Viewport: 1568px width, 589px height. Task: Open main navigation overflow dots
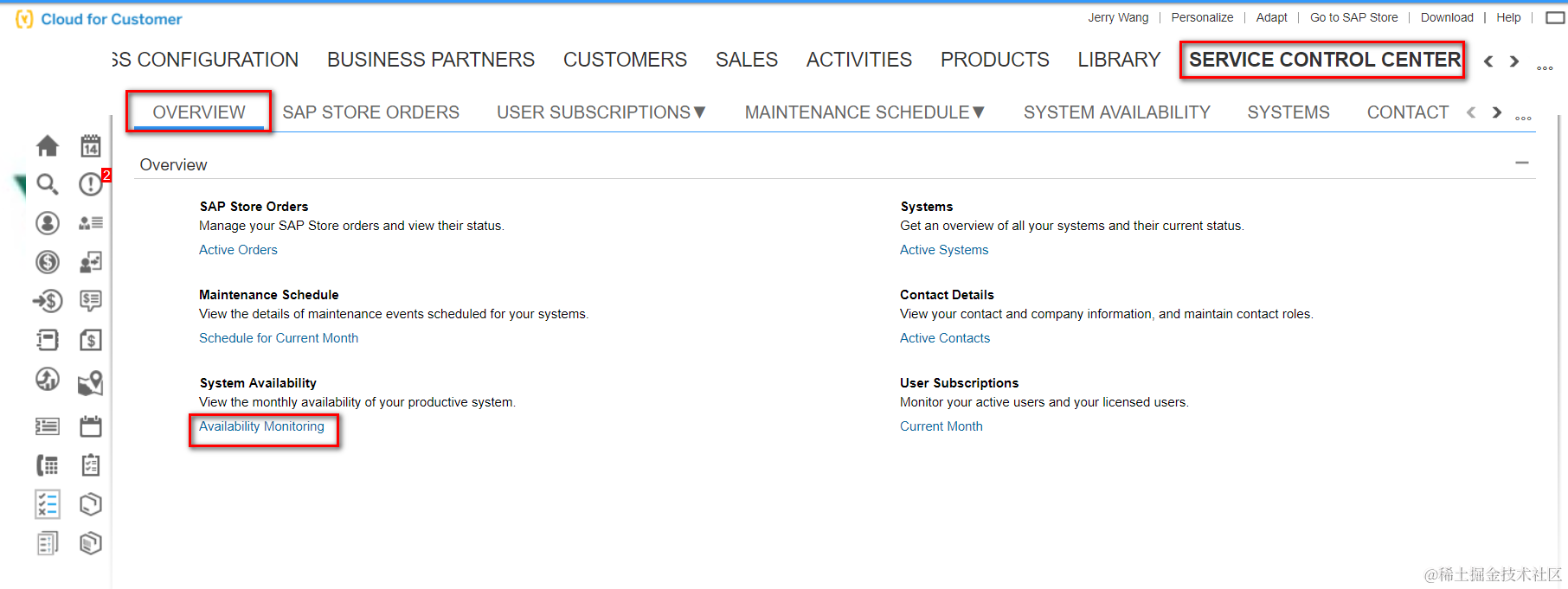coord(1545,67)
